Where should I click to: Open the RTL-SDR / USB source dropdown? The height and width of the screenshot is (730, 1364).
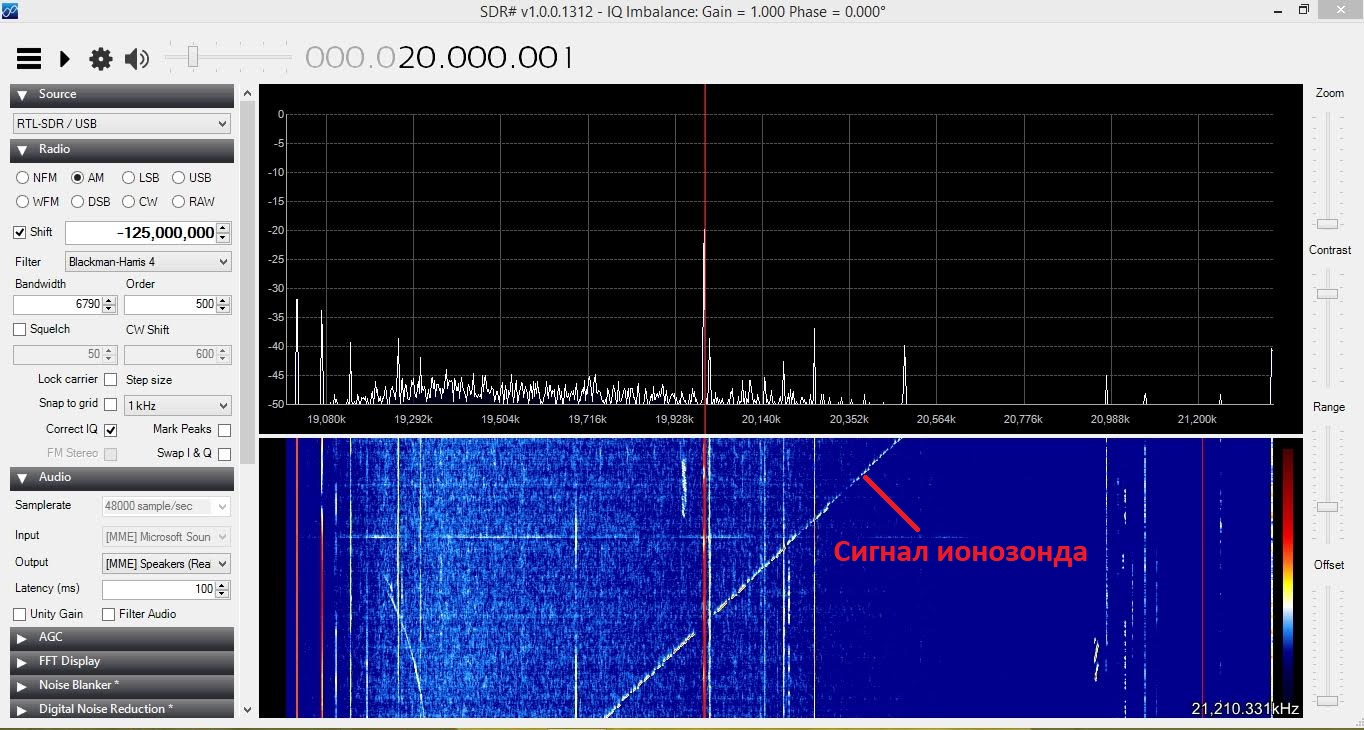pos(122,124)
